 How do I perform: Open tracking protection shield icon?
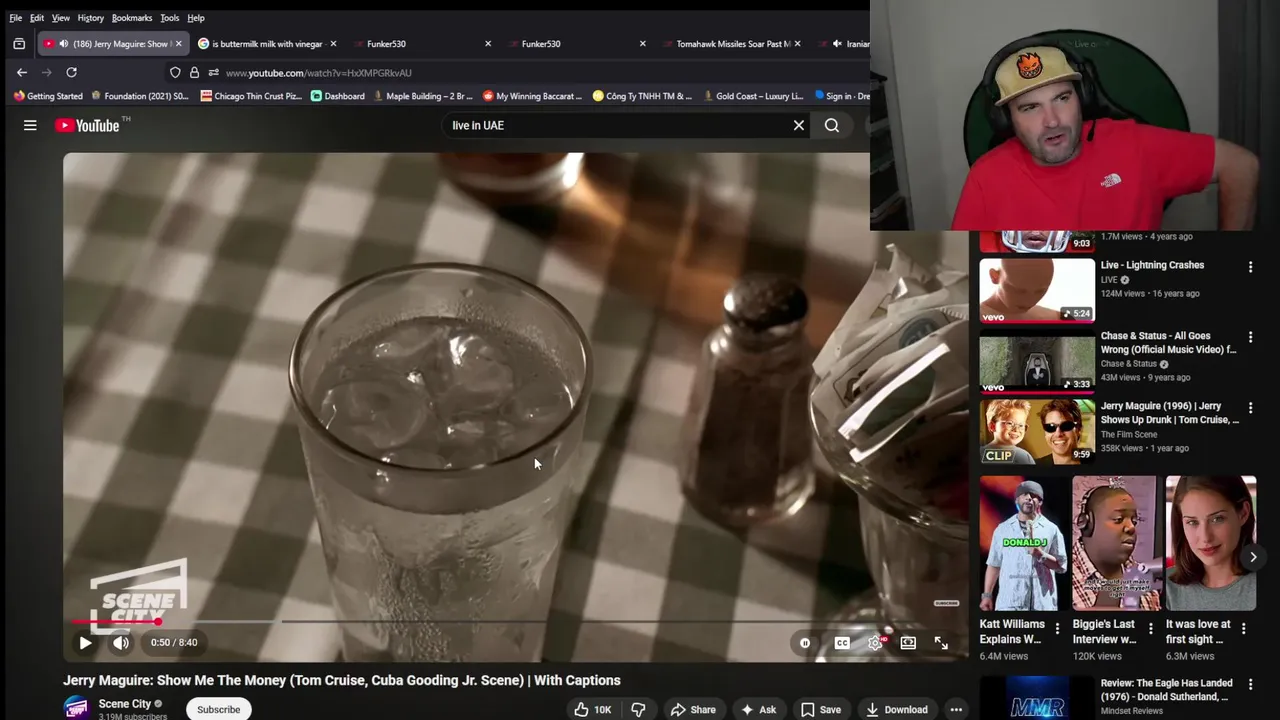175,72
